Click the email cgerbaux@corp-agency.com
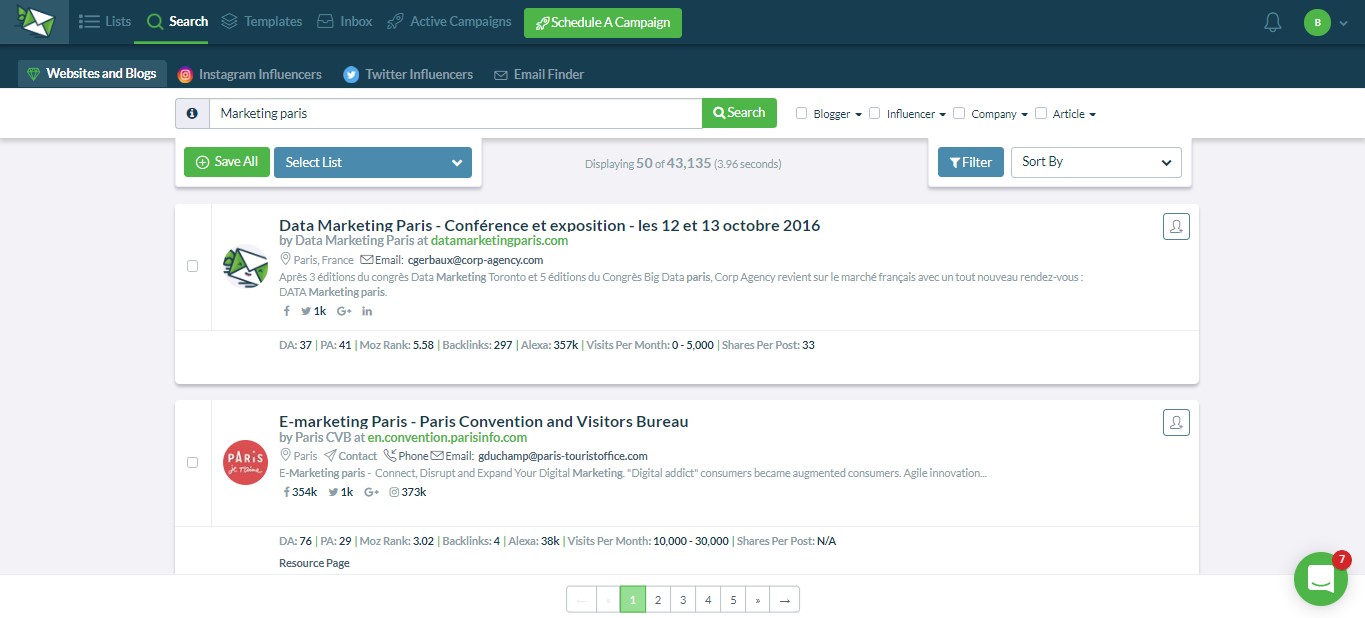This screenshot has width=1365, height=618. tap(476, 260)
